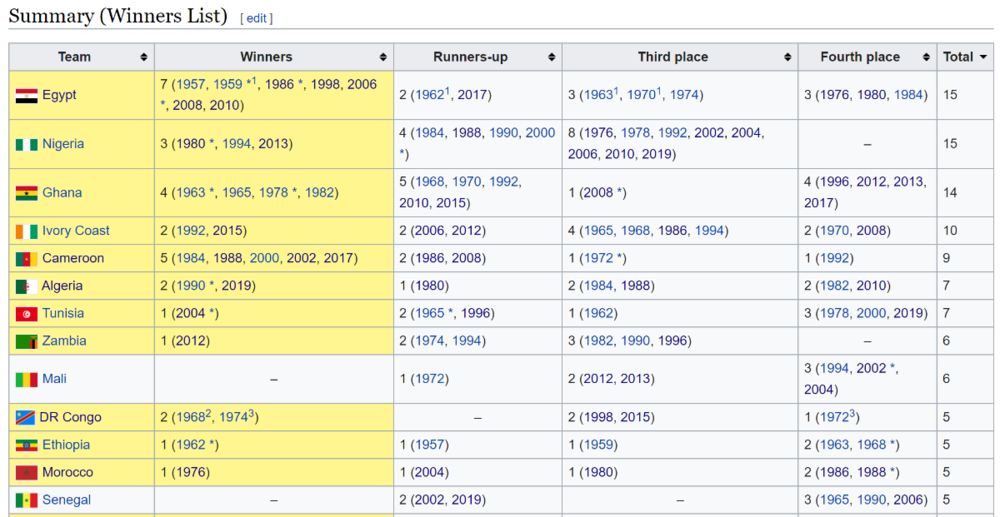Open Algeria's 2019 winners year link
This screenshot has width=1000, height=517.
pyautogui.click(x=236, y=286)
